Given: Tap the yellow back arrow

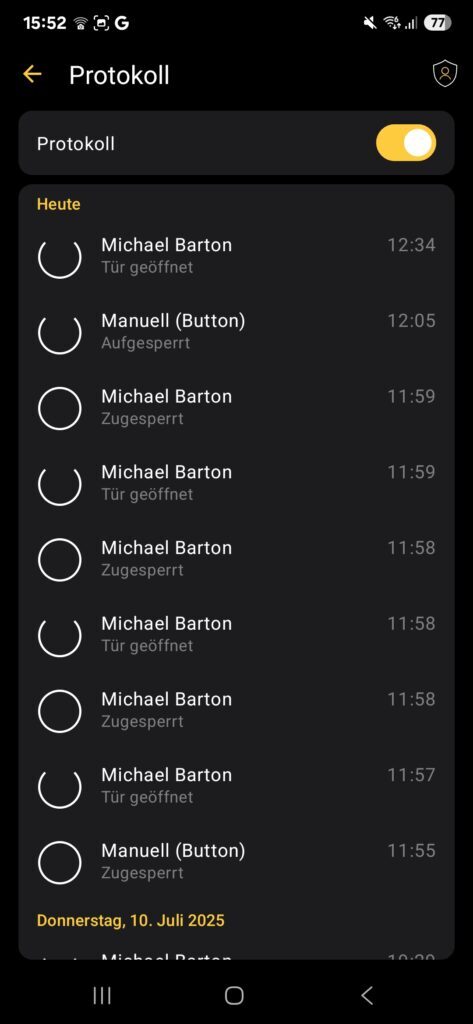Looking at the screenshot, I should [32, 74].
